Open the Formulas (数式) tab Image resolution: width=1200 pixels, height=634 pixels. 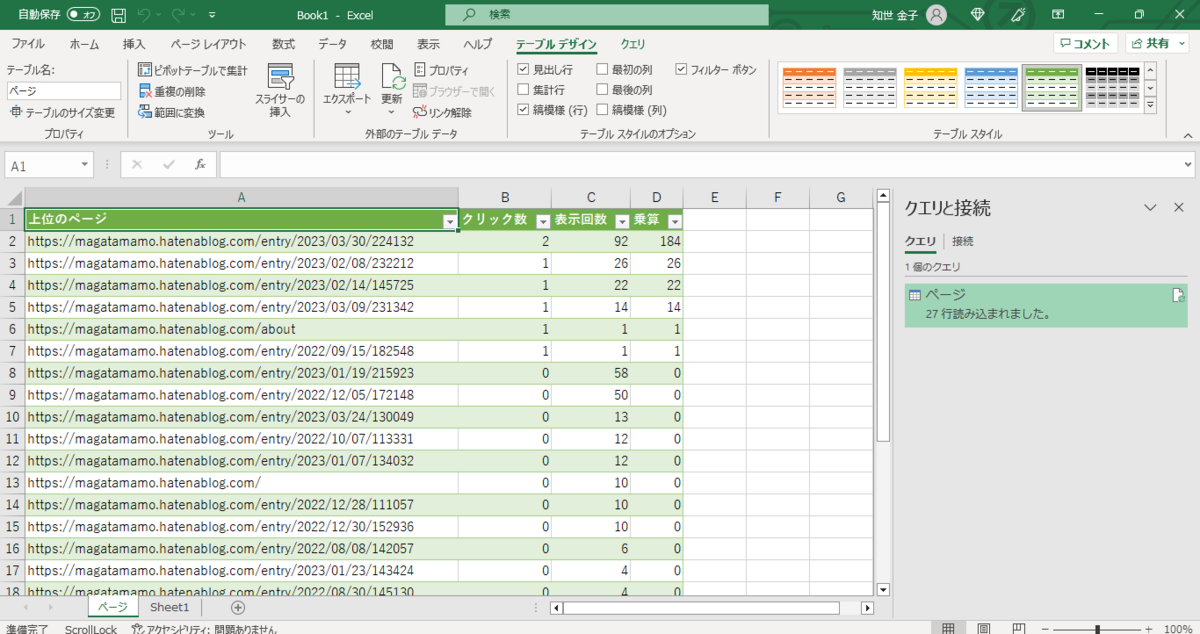pos(283,44)
